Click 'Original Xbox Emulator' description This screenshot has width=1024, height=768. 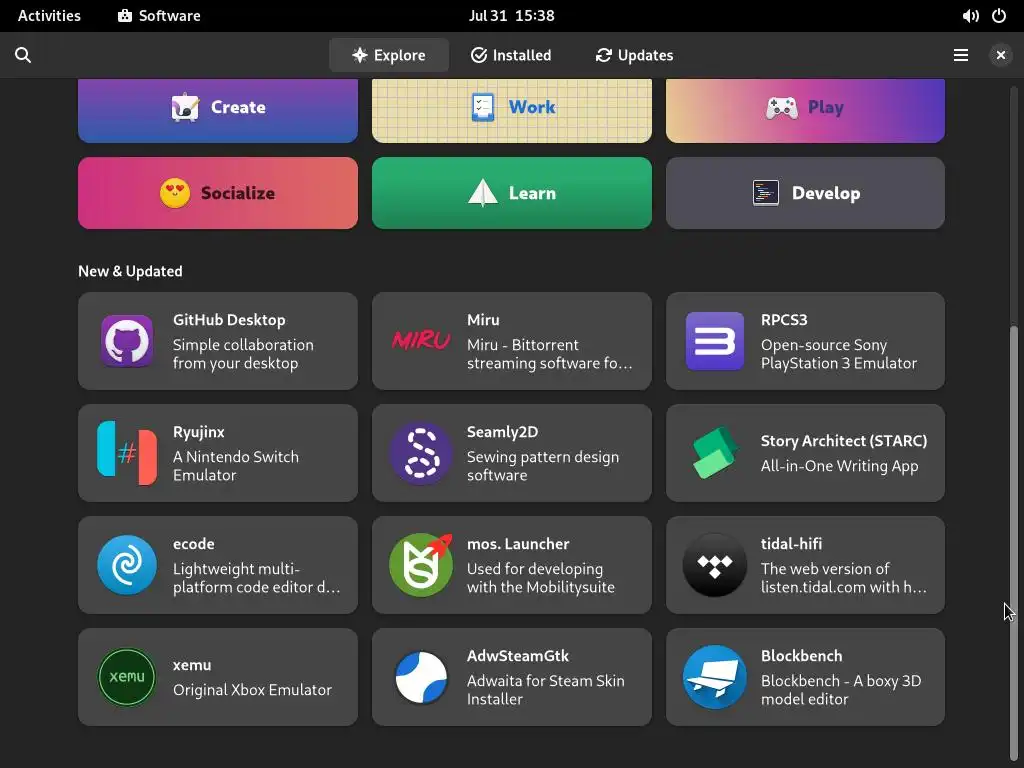(252, 690)
